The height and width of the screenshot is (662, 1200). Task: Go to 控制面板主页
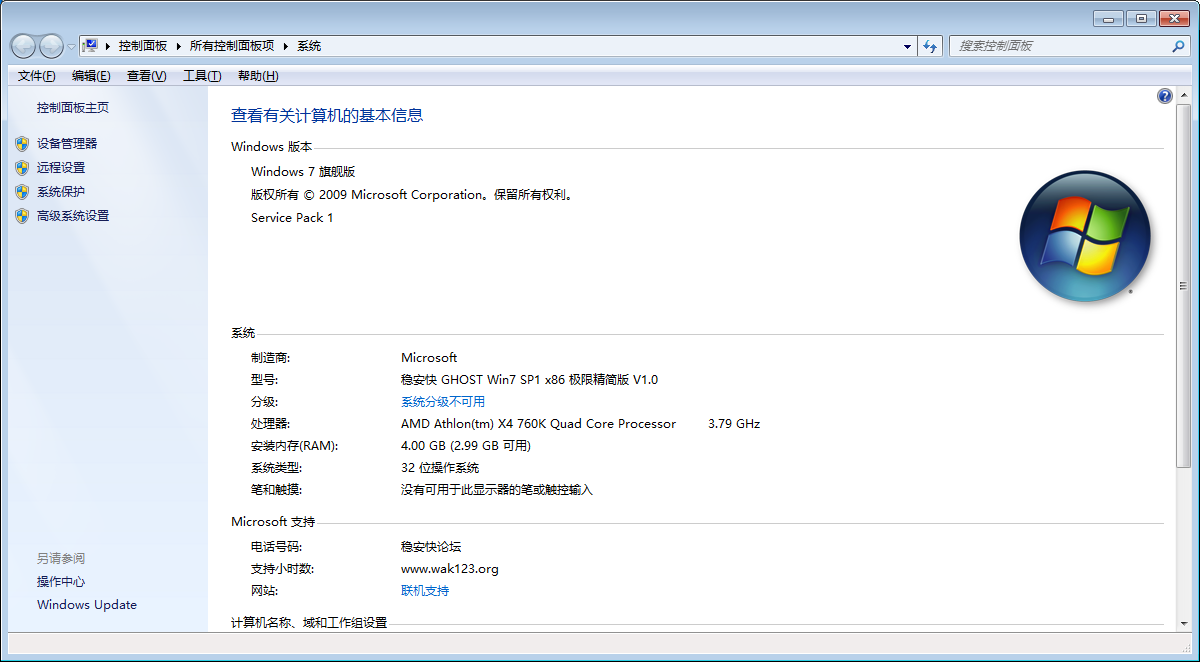pos(72,108)
